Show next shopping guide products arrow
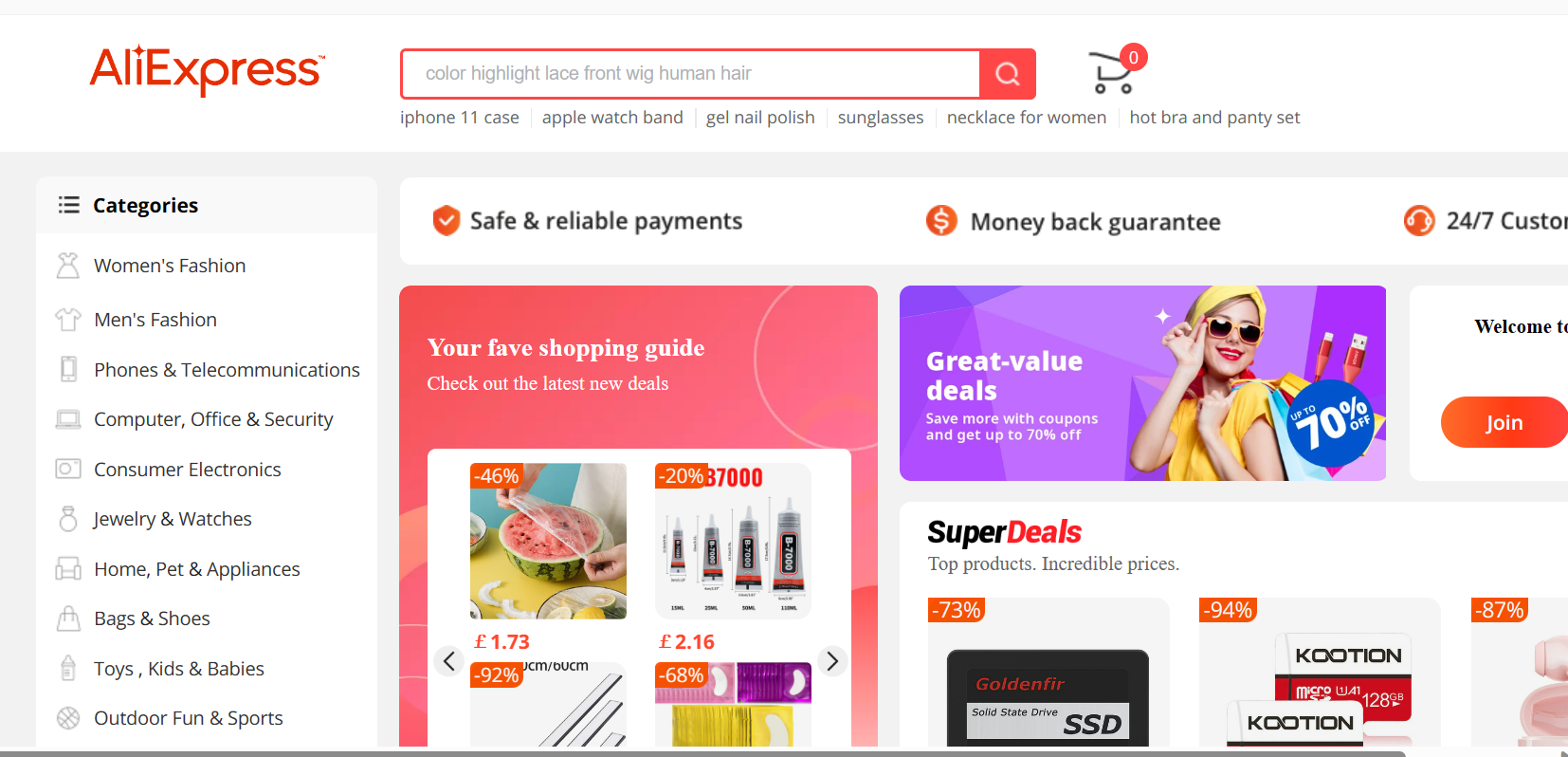 [x=831, y=660]
